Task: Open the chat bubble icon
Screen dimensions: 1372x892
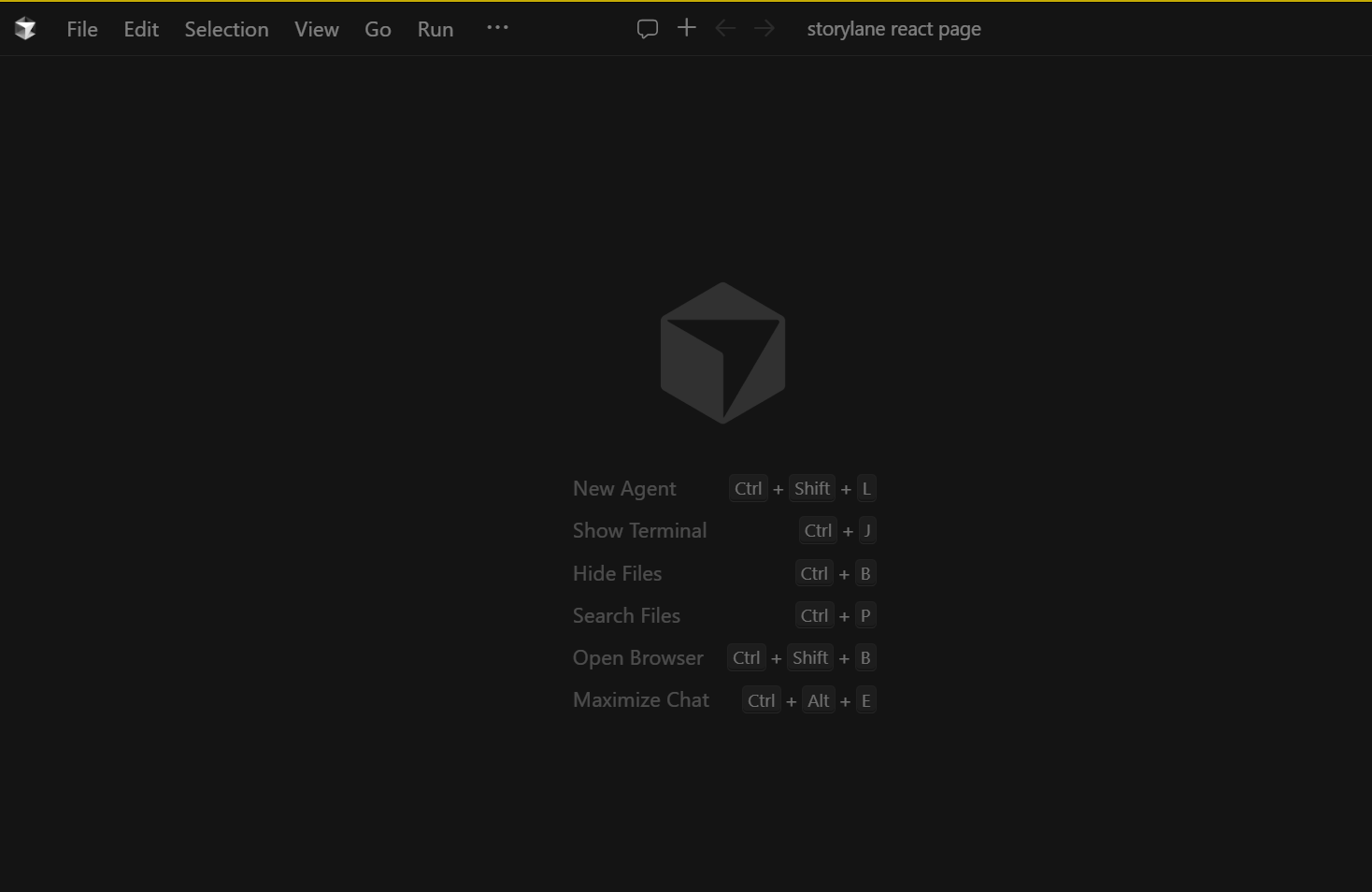Action: (x=648, y=29)
